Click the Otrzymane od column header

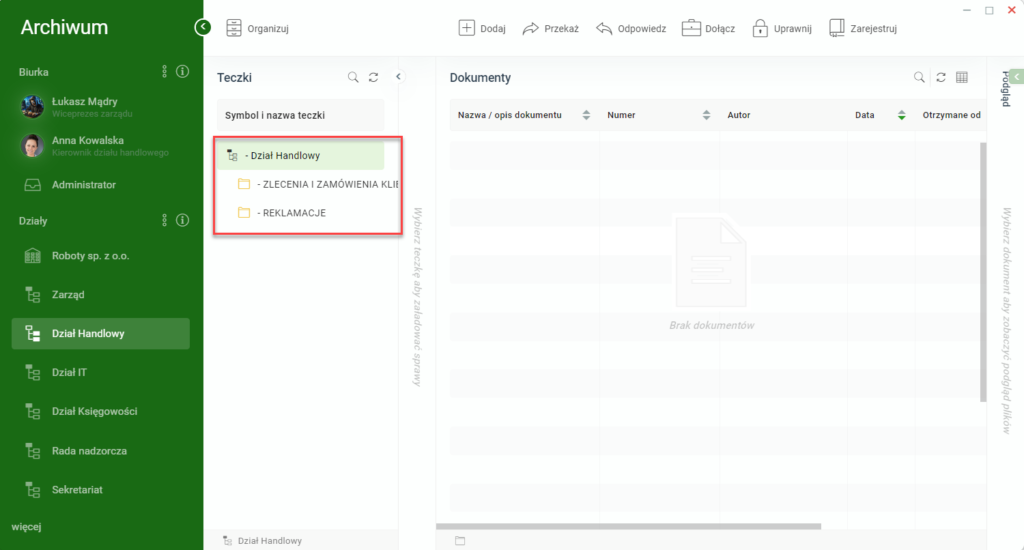point(951,116)
